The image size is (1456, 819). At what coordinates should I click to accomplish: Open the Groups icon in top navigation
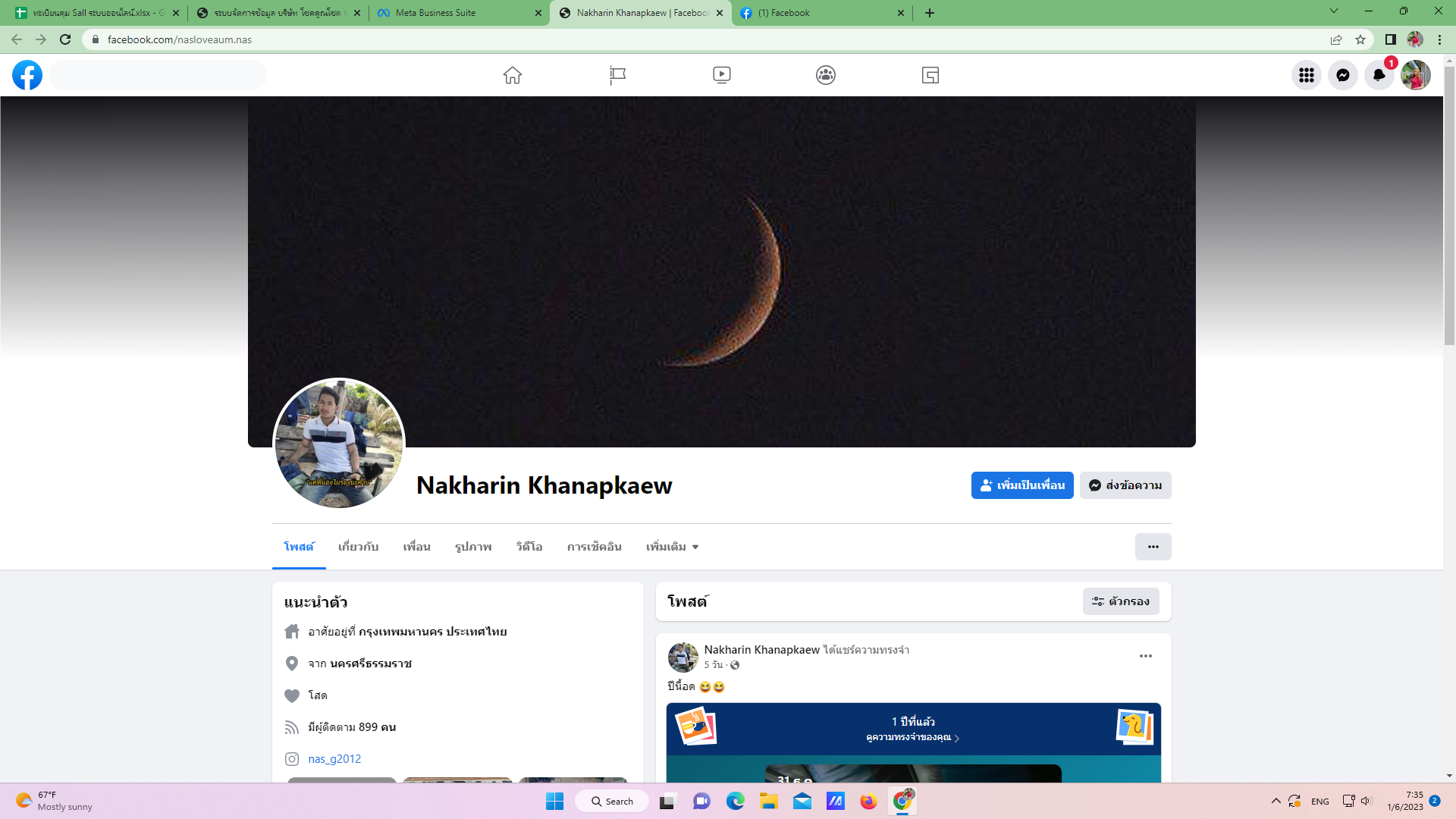826,75
